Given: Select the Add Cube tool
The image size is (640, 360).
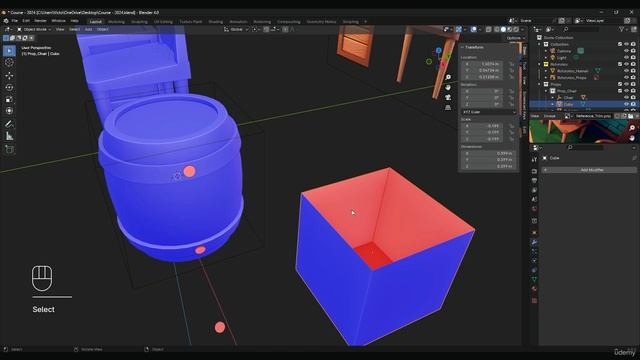Looking at the screenshot, I should point(9,149).
